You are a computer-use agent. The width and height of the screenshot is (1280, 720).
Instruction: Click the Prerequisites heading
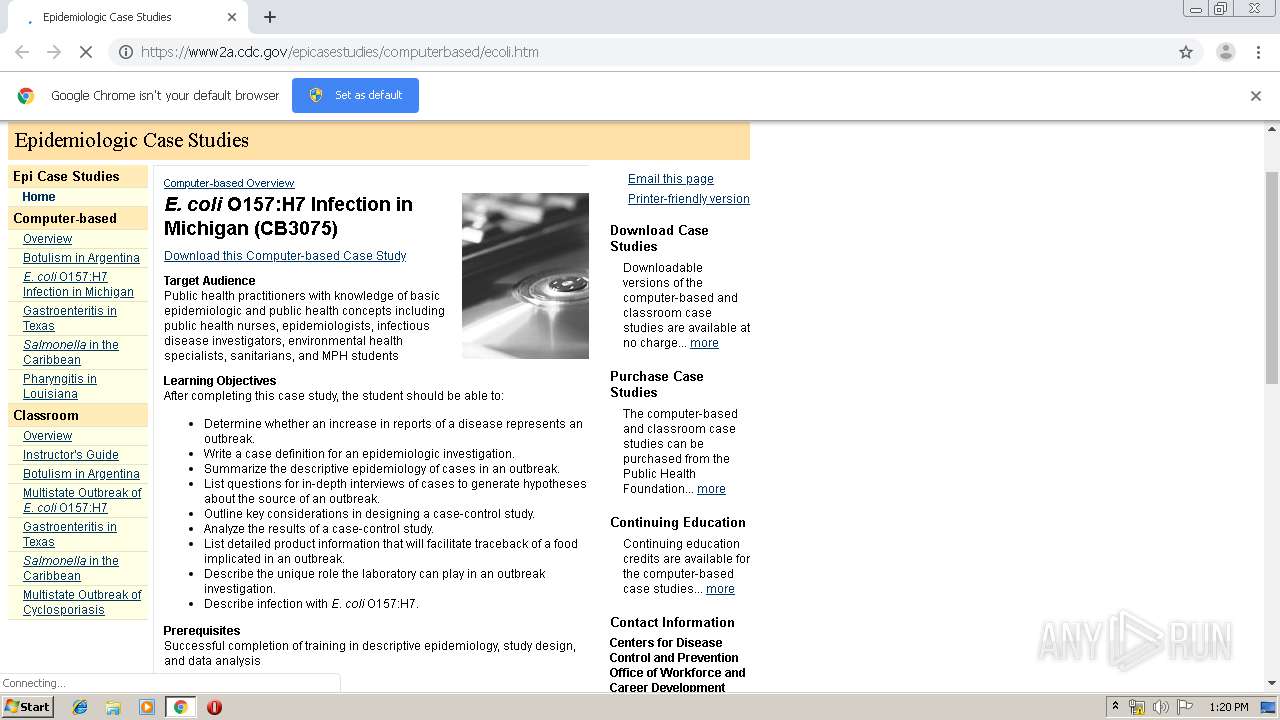pyautogui.click(x=202, y=631)
